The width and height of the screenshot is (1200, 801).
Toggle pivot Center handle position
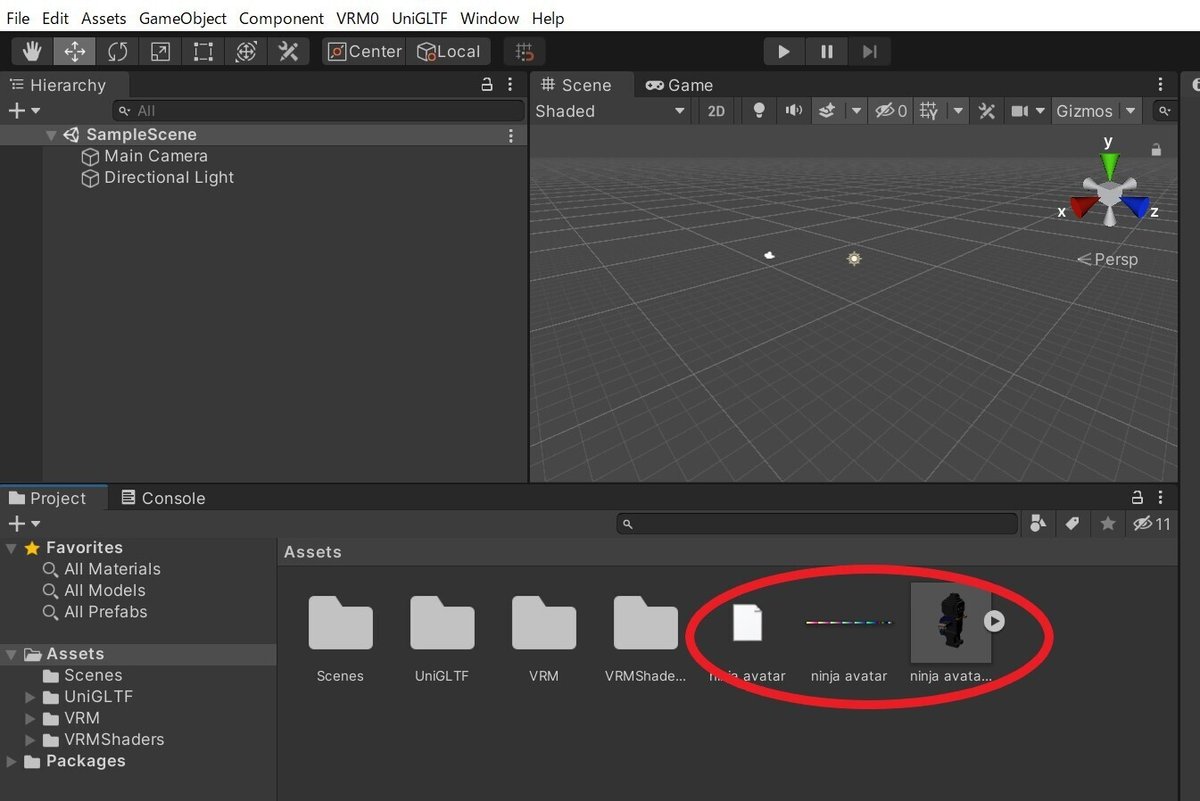click(364, 52)
